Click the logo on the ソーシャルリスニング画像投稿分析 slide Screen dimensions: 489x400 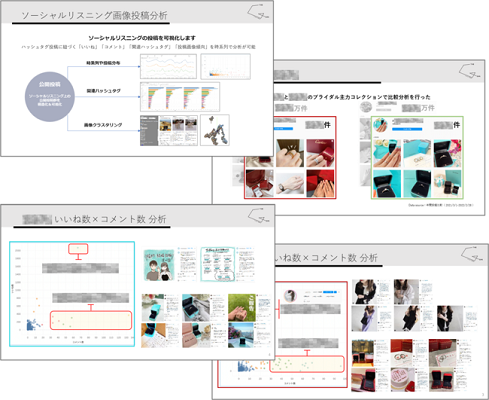(x=258, y=11)
